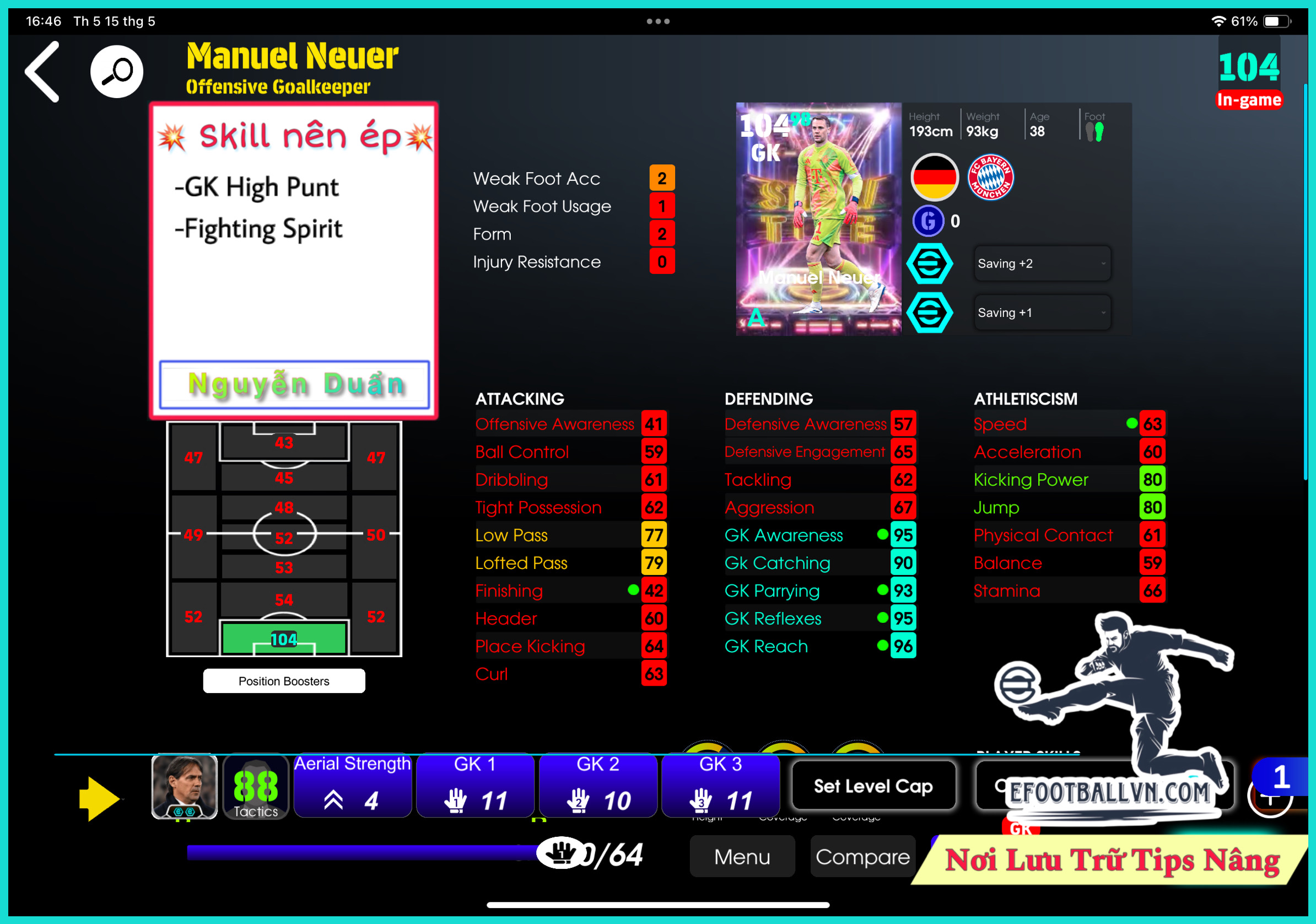The height and width of the screenshot is (924, 1316).
Task: Tap the Weak Foot Acc value 2
Action: [662, 179]
